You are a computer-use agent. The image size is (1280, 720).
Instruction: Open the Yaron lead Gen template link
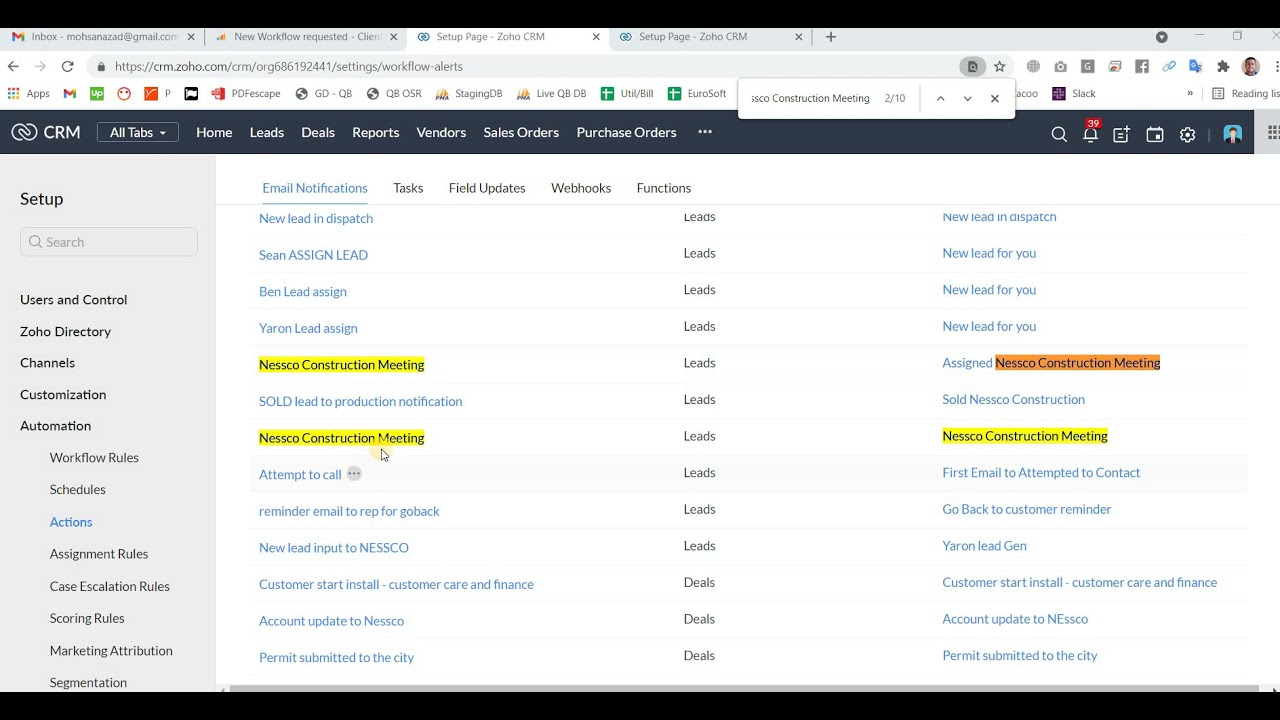coord(984,545)
